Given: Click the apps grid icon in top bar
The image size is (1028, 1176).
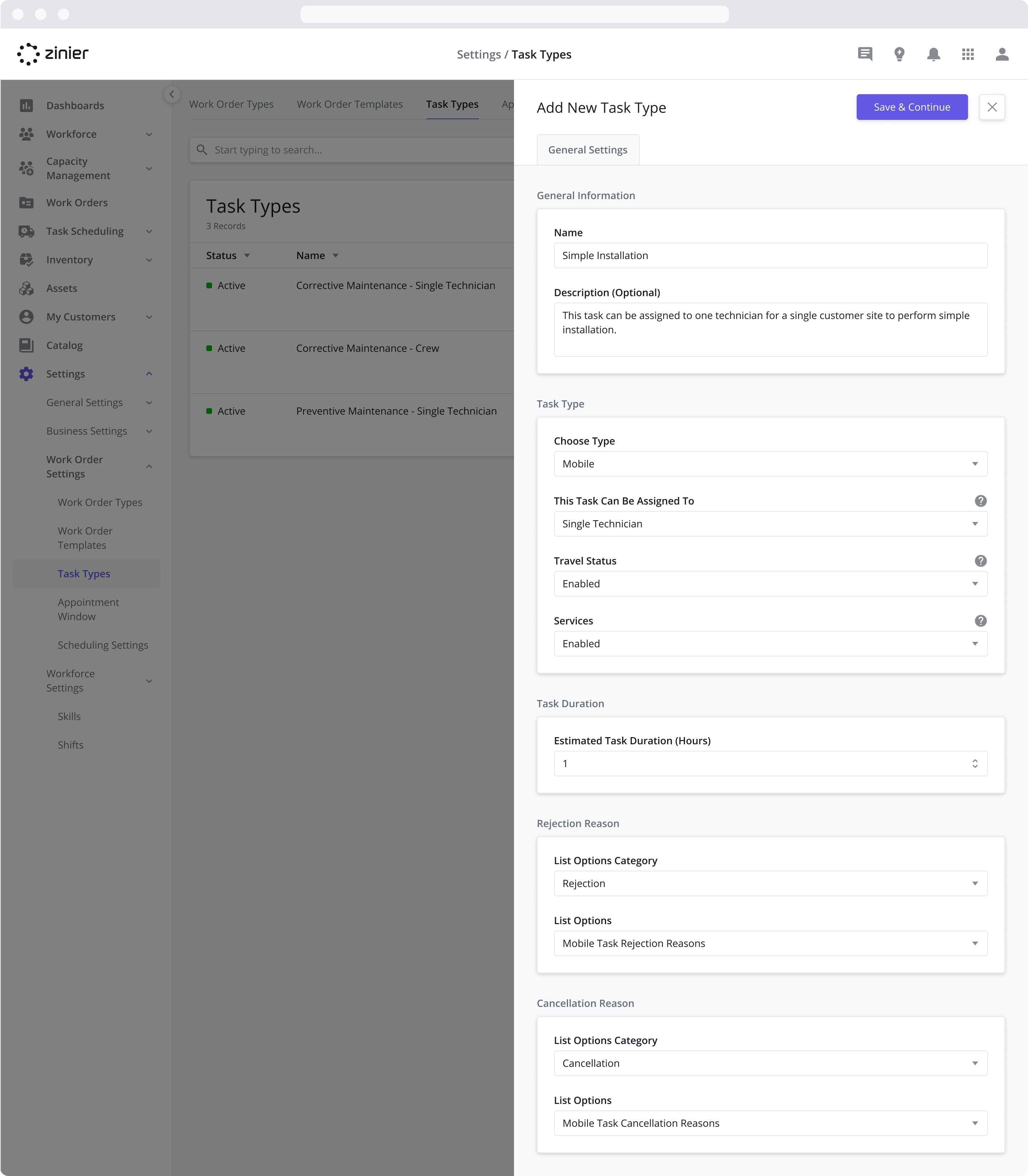Looking at the screenshot, I should pos(968,54).
